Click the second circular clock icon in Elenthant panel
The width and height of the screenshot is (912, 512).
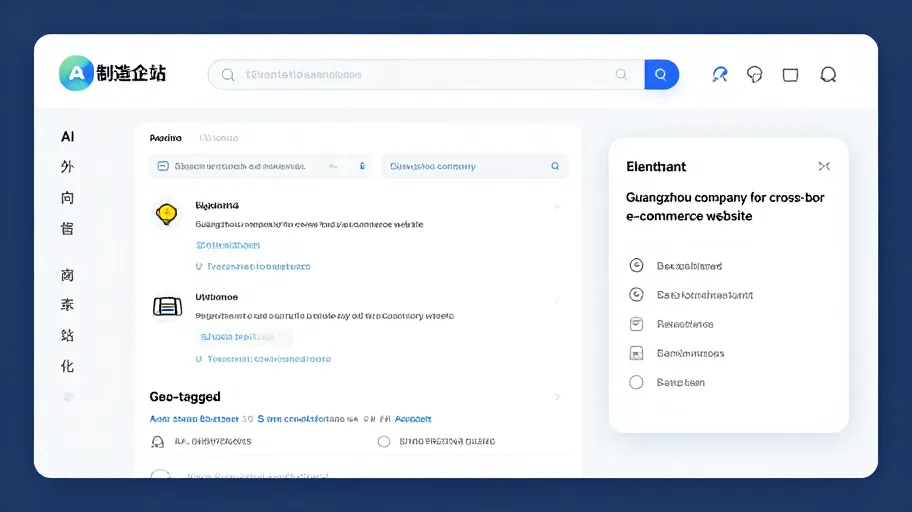[x=636, y=294]
